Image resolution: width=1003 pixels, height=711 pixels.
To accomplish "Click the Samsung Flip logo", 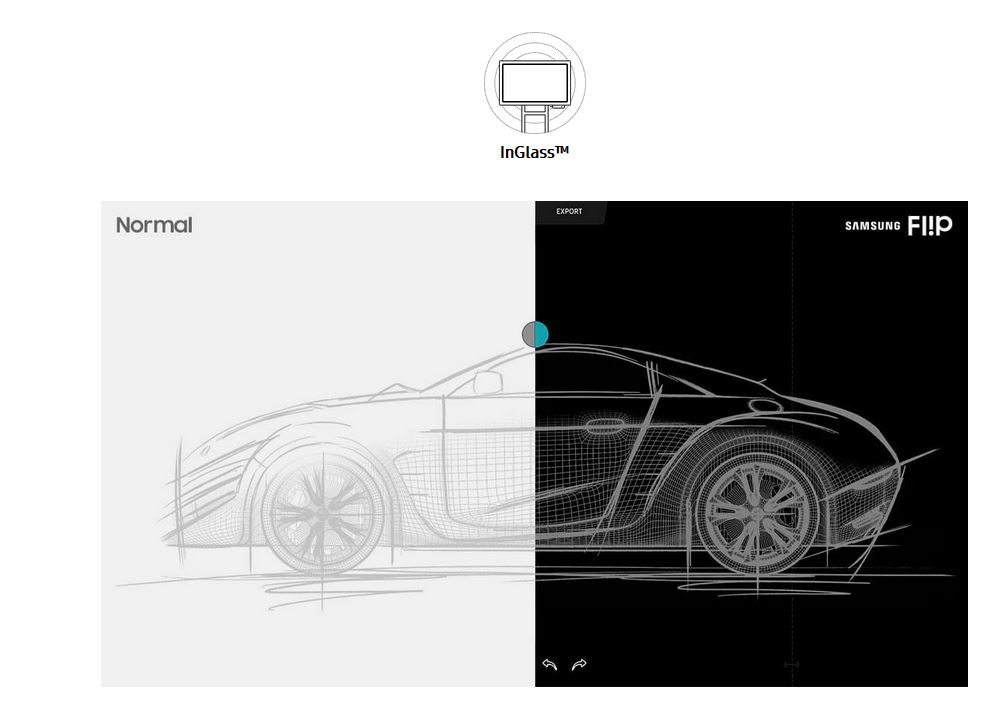I will [899, 226].
